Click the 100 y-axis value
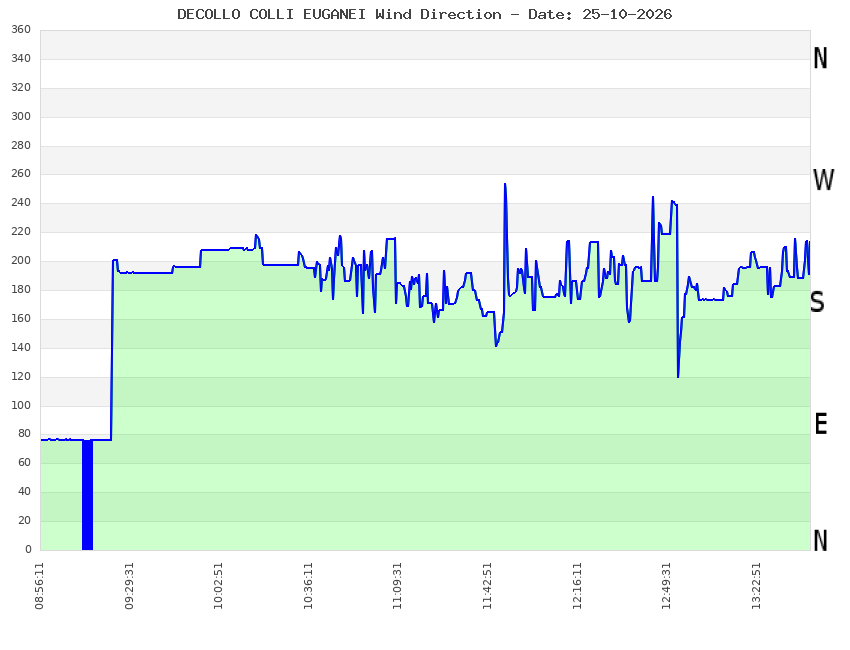This screenshot has width=850, height=650. 21,405
